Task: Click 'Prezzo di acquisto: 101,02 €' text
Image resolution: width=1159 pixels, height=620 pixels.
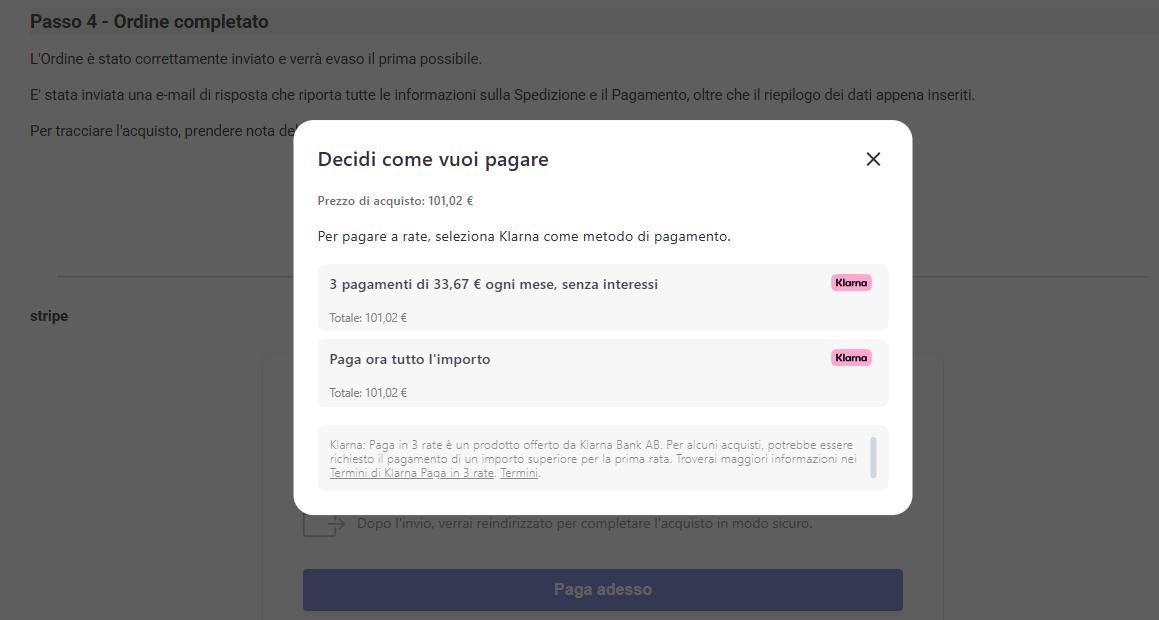Action: 395,200
